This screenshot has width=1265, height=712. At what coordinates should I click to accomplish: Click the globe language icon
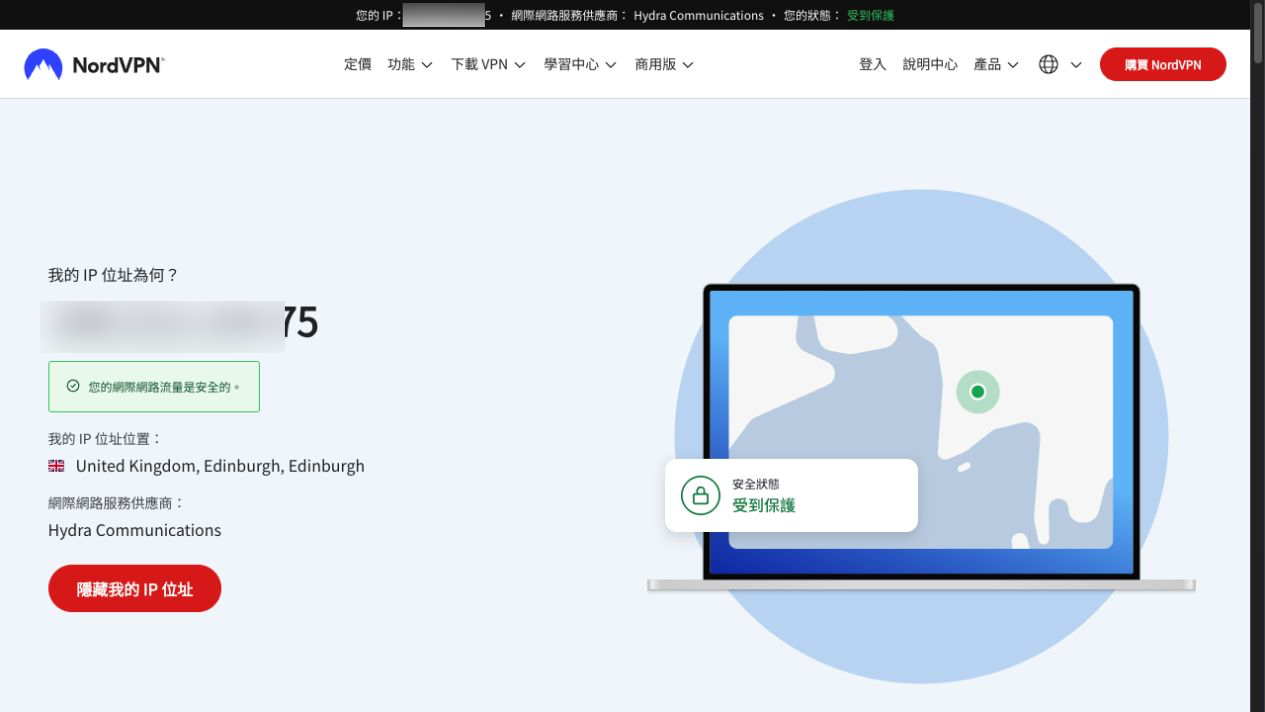1048,64
